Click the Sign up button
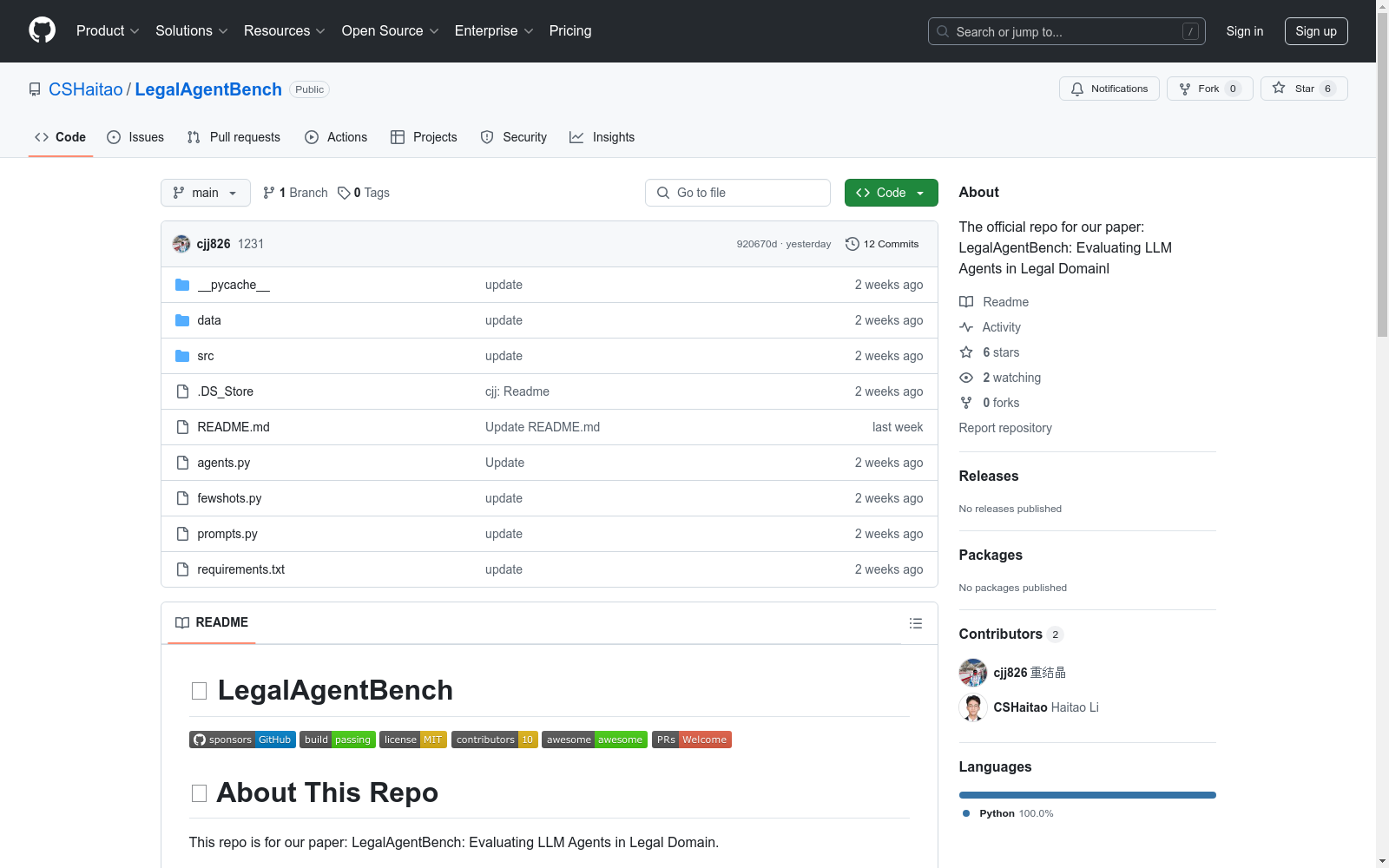The image size is (1389, 868). [x=1316, y=31]
